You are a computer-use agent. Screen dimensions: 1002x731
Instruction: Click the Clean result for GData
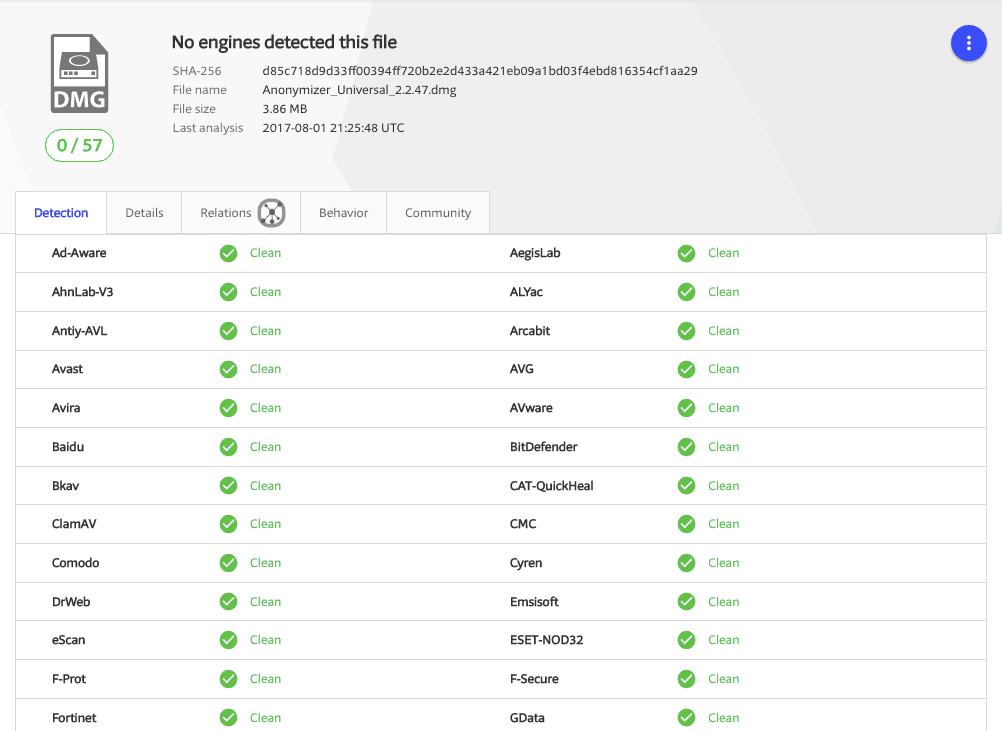[723, 718]
